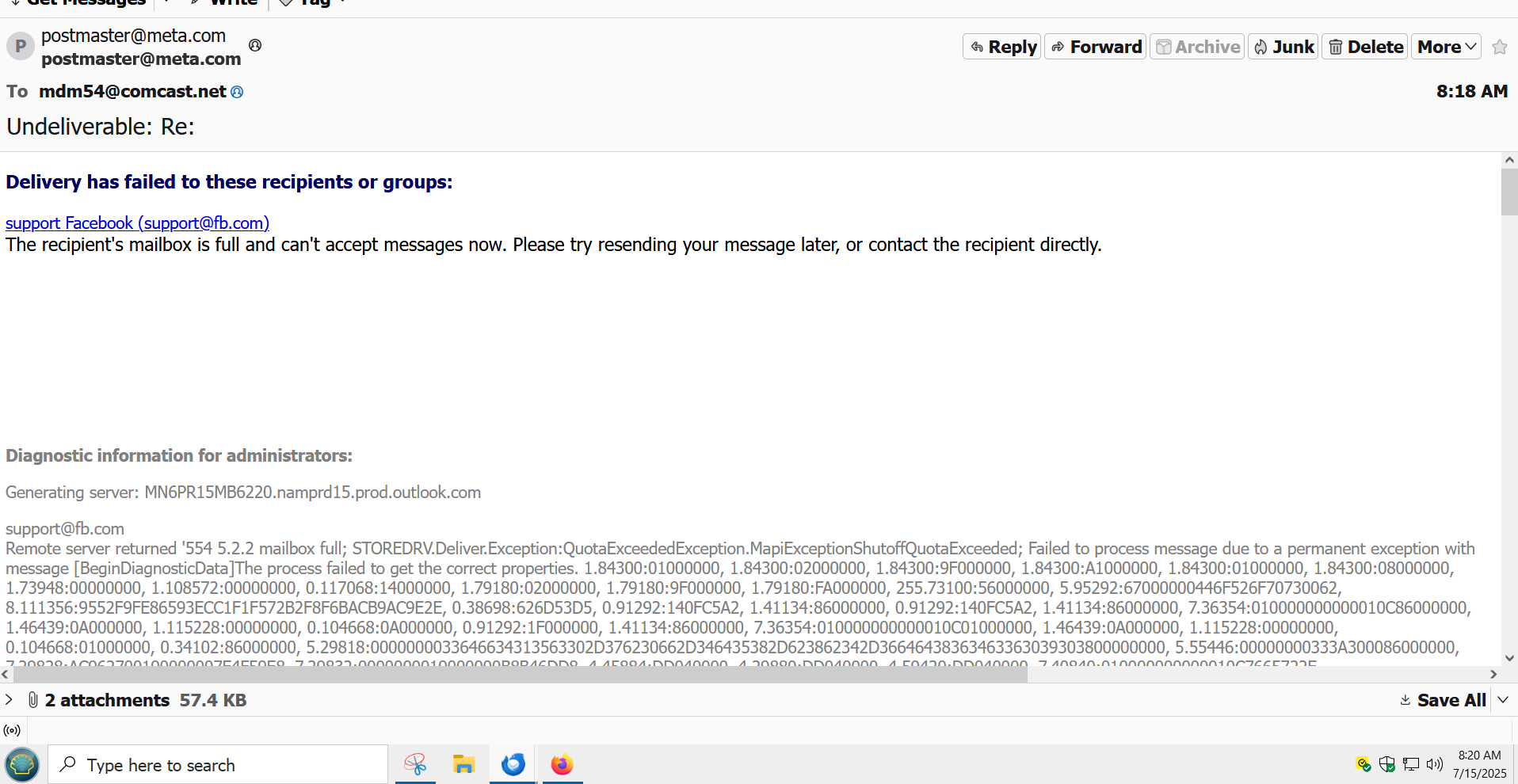Image resolution: width=1518 pixels, height=784 pixels.
Task: Click the horizontal scrollbar right arrow
Action: click(1493, 675)
